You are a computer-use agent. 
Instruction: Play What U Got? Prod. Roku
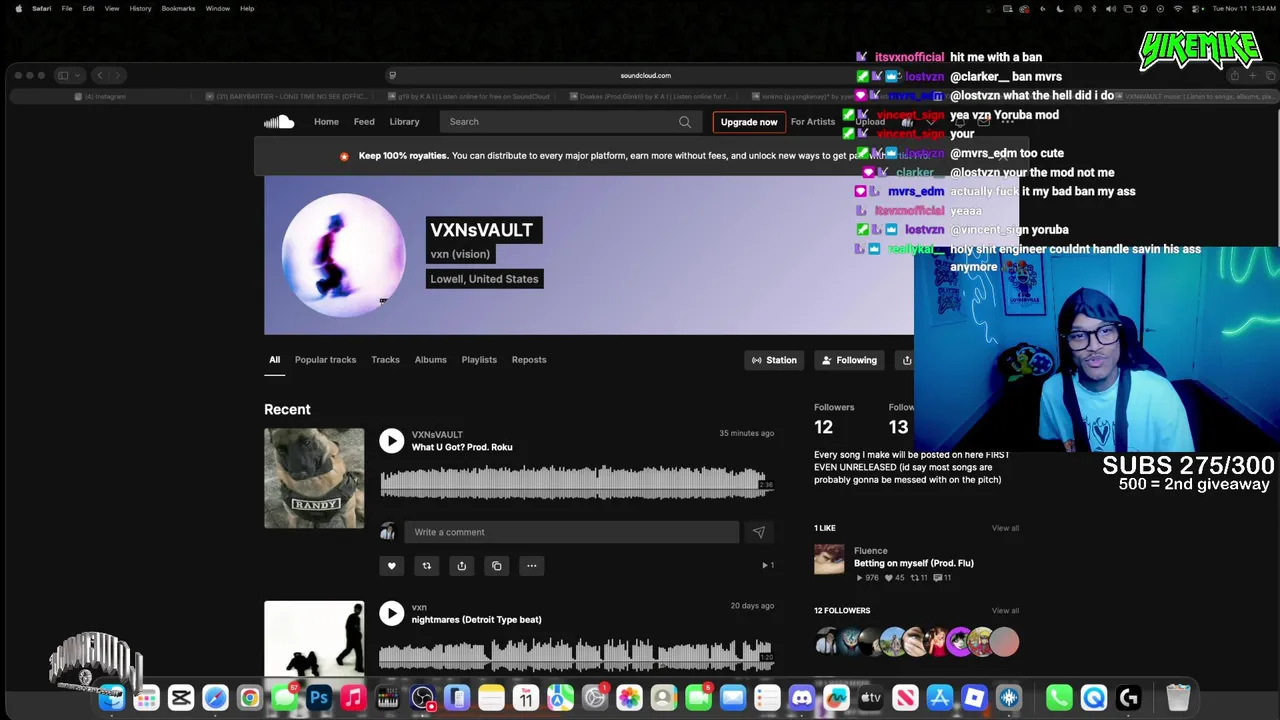(391, 441)
